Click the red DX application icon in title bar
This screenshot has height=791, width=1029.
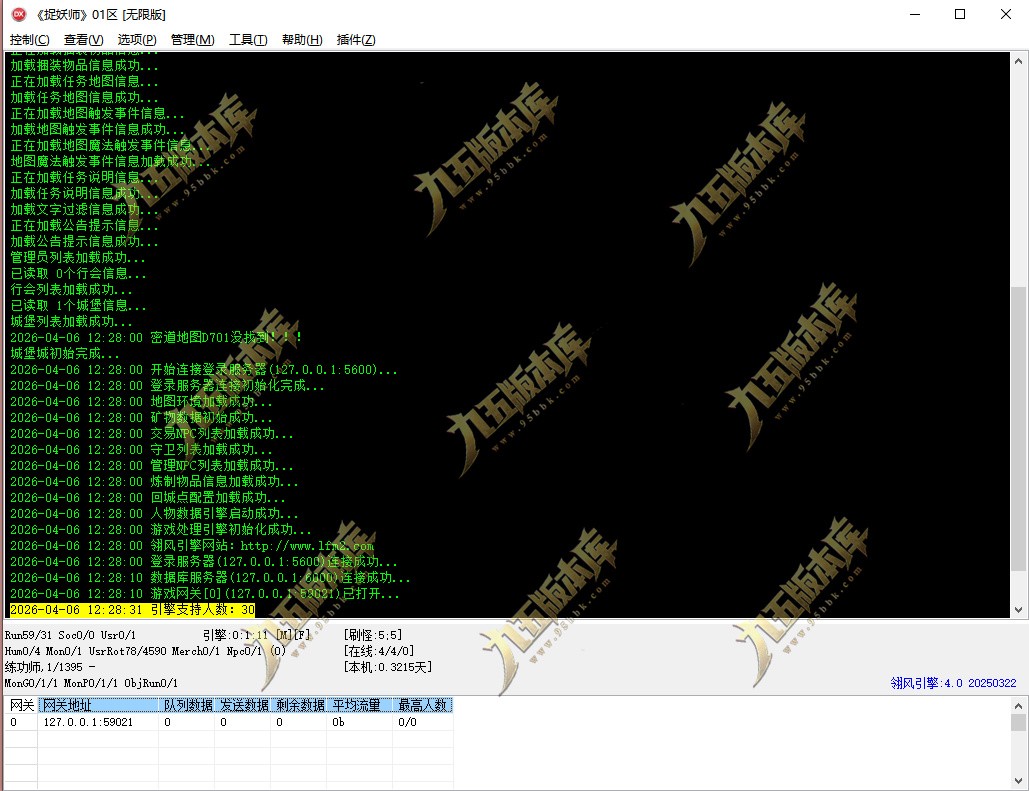point(18,14)
